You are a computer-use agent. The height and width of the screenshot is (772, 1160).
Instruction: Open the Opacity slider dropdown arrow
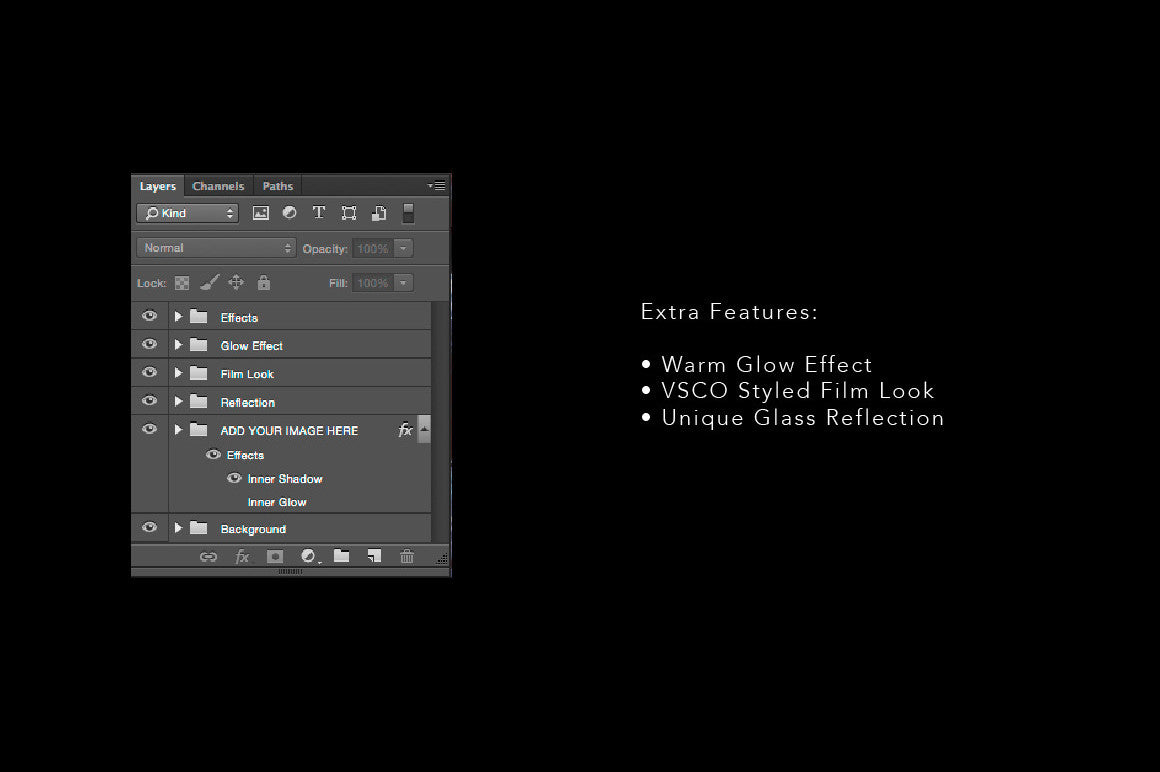(x=403, y=248)
